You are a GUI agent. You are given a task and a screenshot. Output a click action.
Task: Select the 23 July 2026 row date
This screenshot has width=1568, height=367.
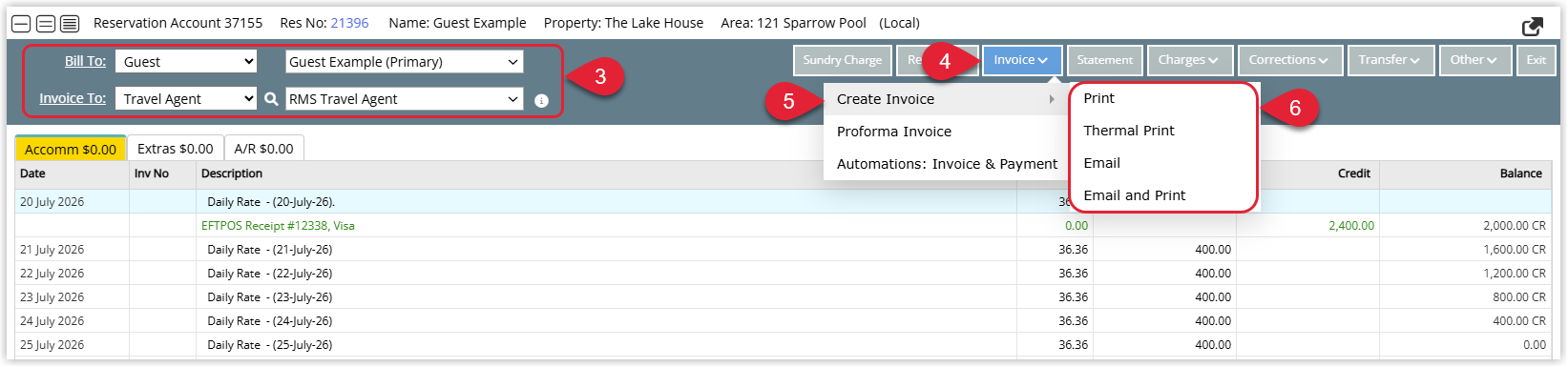52,297
